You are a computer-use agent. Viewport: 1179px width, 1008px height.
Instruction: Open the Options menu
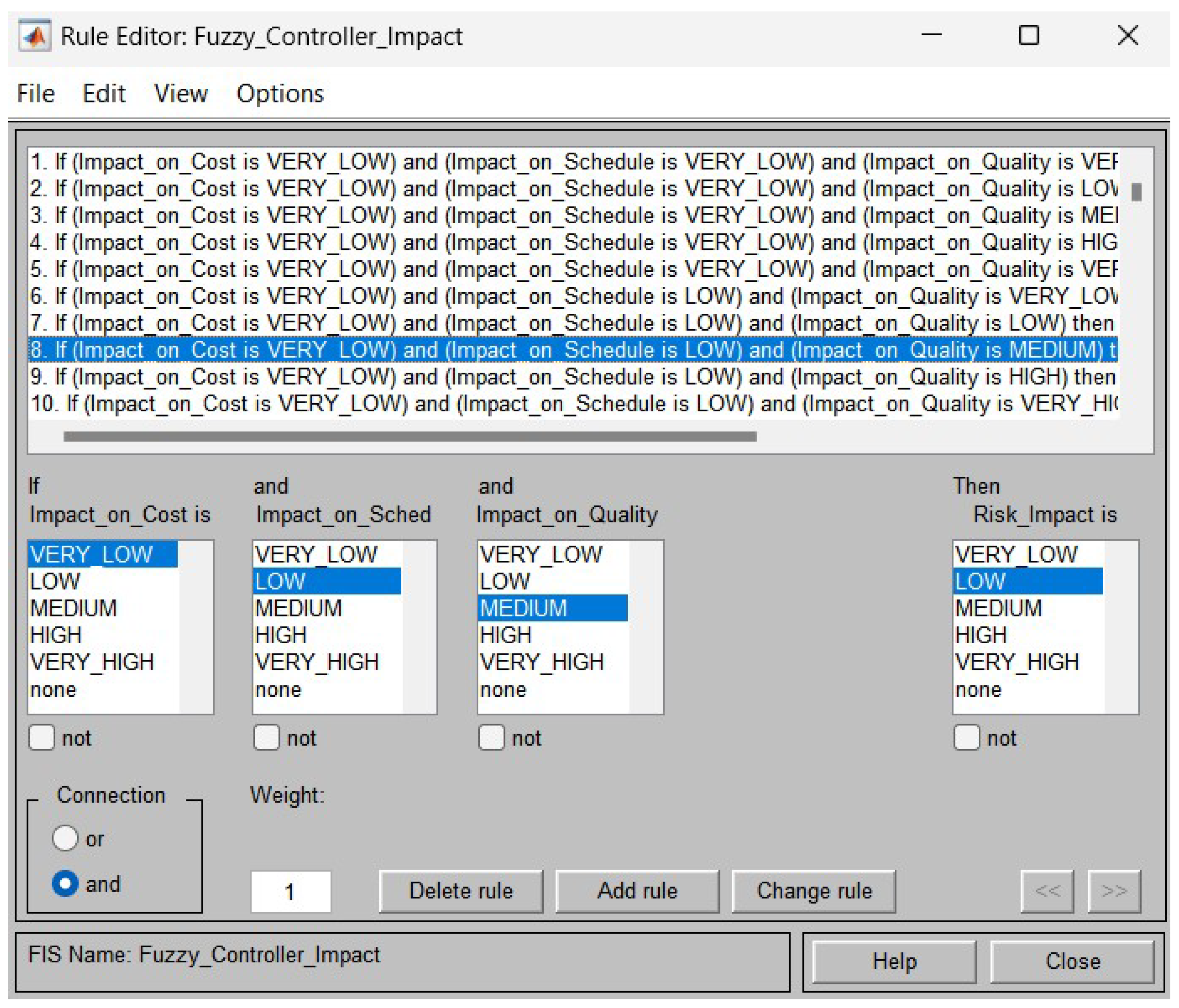coord(280,93)
